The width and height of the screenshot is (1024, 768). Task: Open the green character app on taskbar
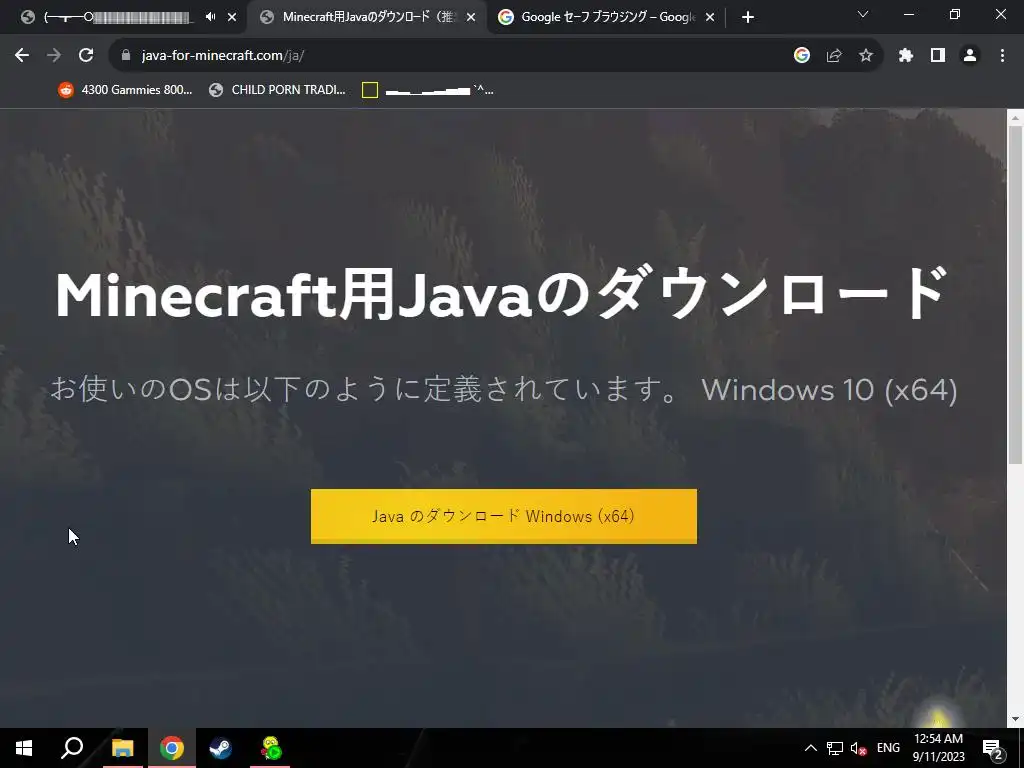pyautogui.click(x=270, y=748)
